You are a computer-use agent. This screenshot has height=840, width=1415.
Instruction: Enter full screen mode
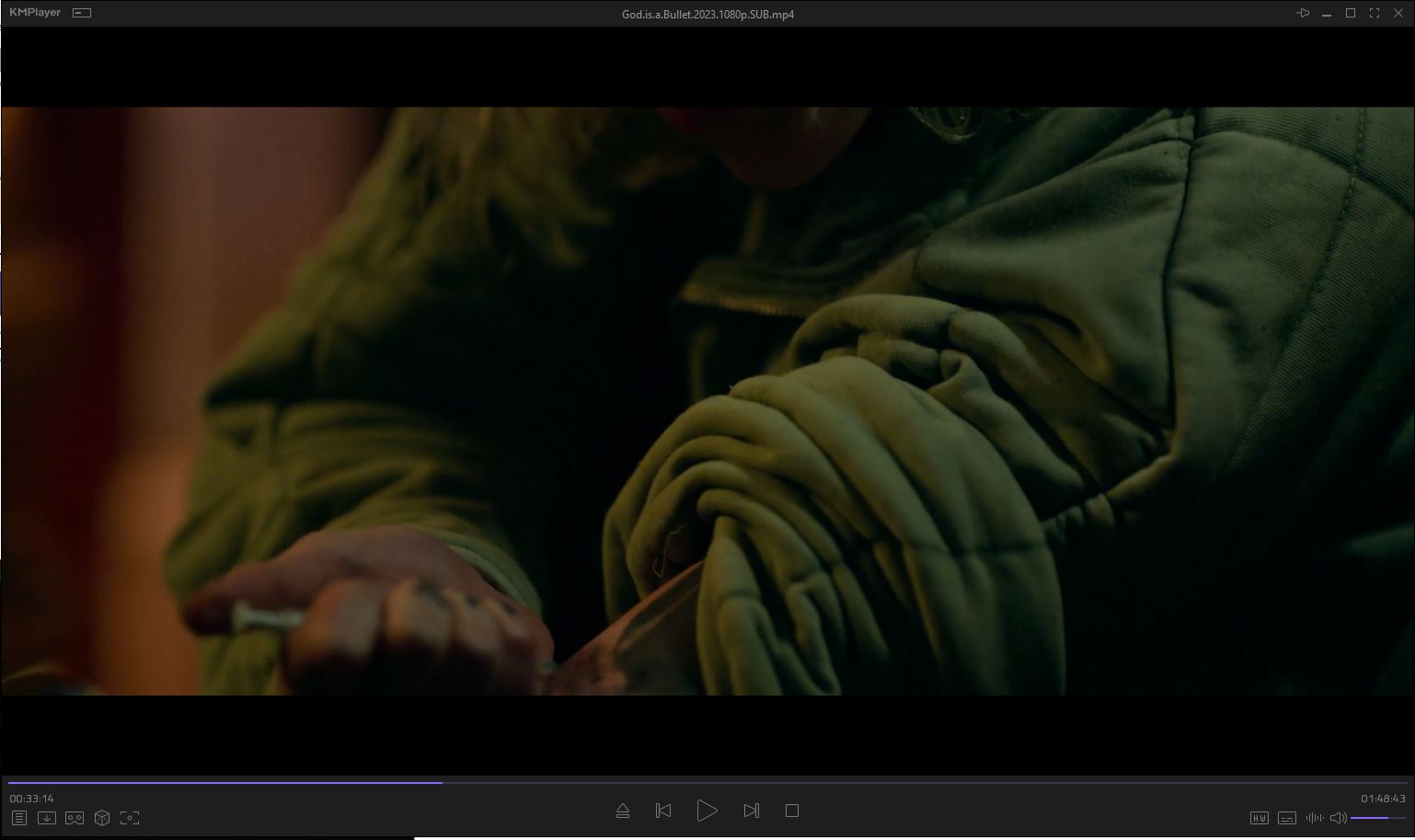pyautogui.click(x=1375, y=13)
